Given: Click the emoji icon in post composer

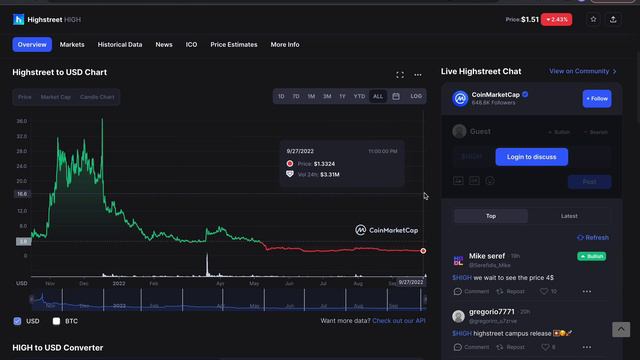Looking at the screenshot, I should tap(490, 180).
